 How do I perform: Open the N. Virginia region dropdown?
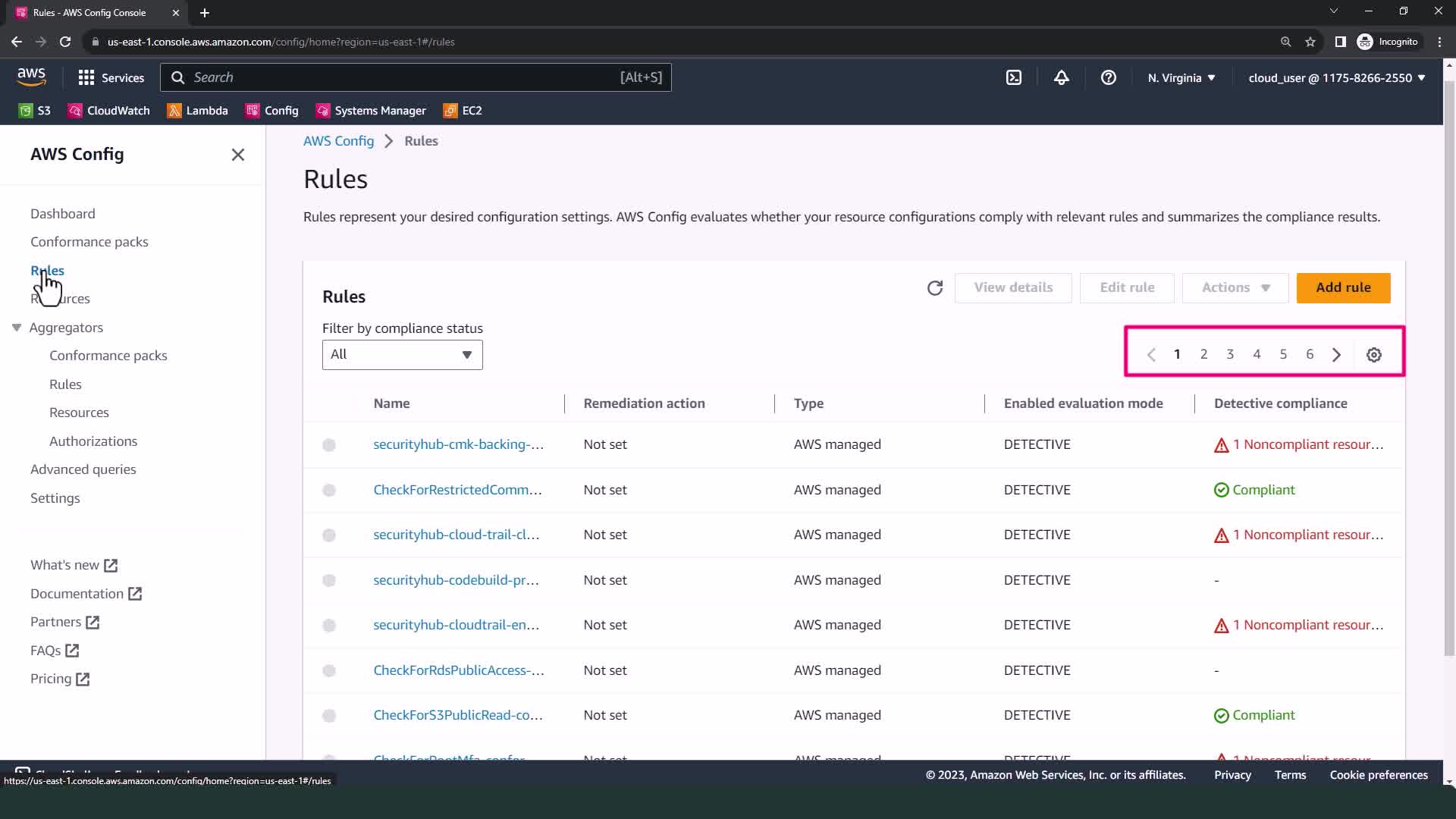1181,77
